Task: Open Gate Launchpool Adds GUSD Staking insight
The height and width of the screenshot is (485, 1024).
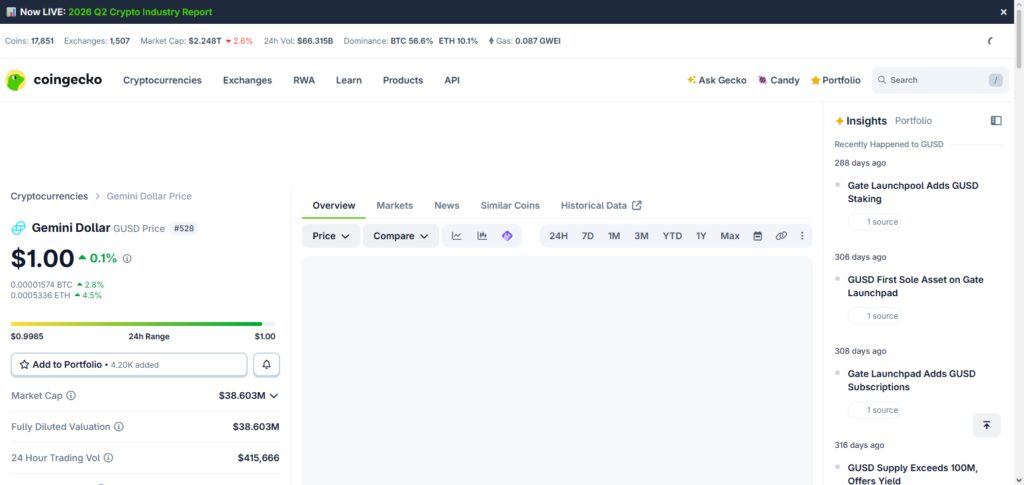Action: pyautogui.click(x=913, y=192)
